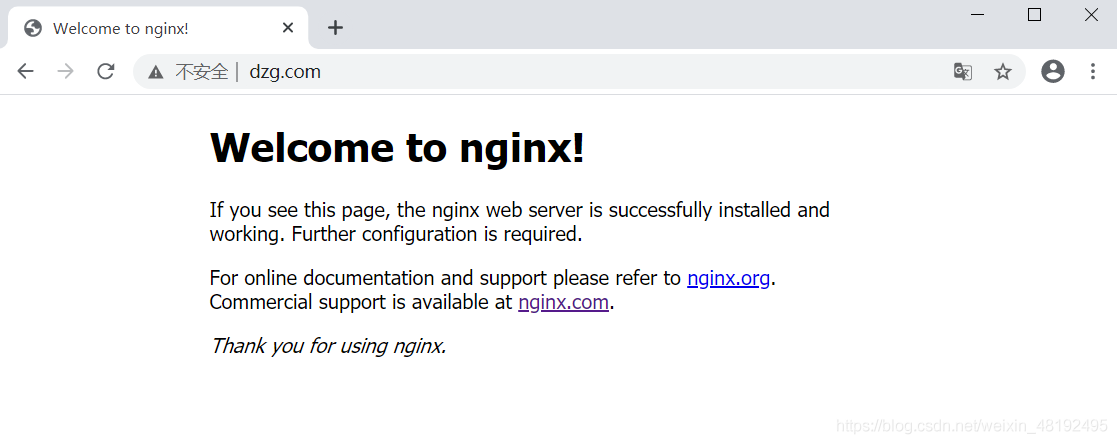Click the globe favicon on the tab
This screenshot has width=1117, height=444.
pyautogui.click(x=33, y=28)
